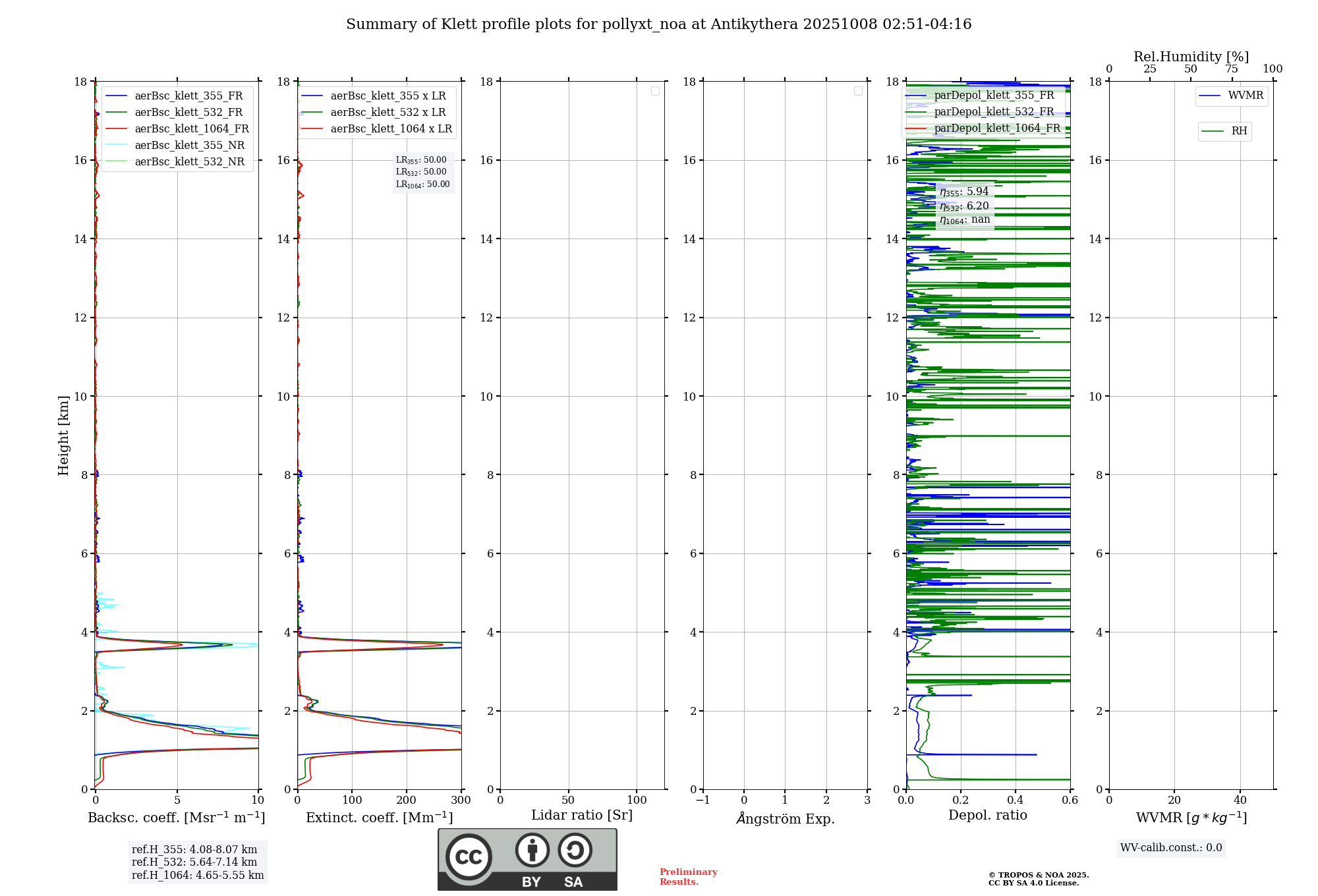This screenshot has height=896, width=1318.
Task: Click the blue WVMR legend line
Action: coord(1210,96)
